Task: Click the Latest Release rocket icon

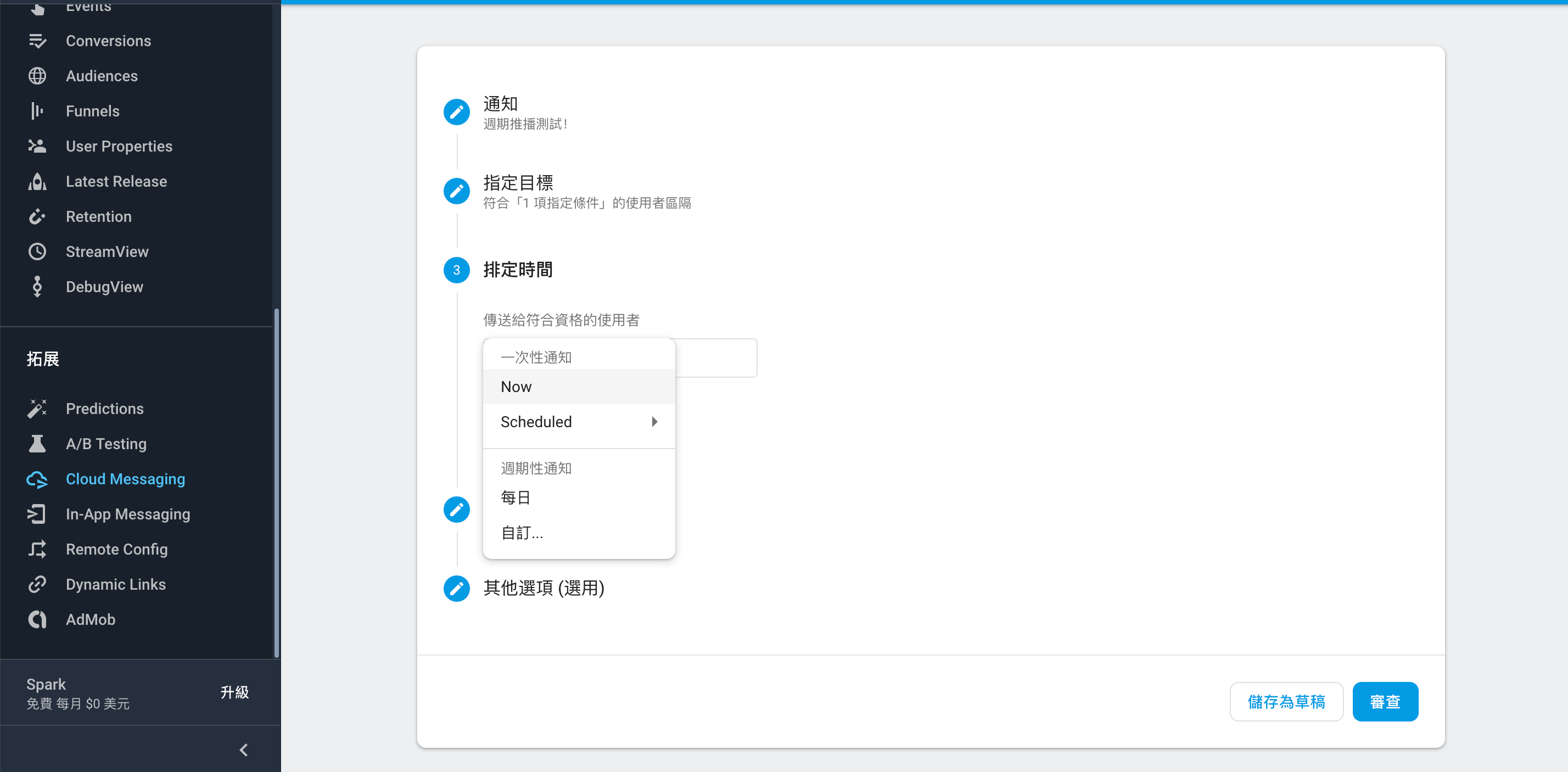Action: [37, 181]
